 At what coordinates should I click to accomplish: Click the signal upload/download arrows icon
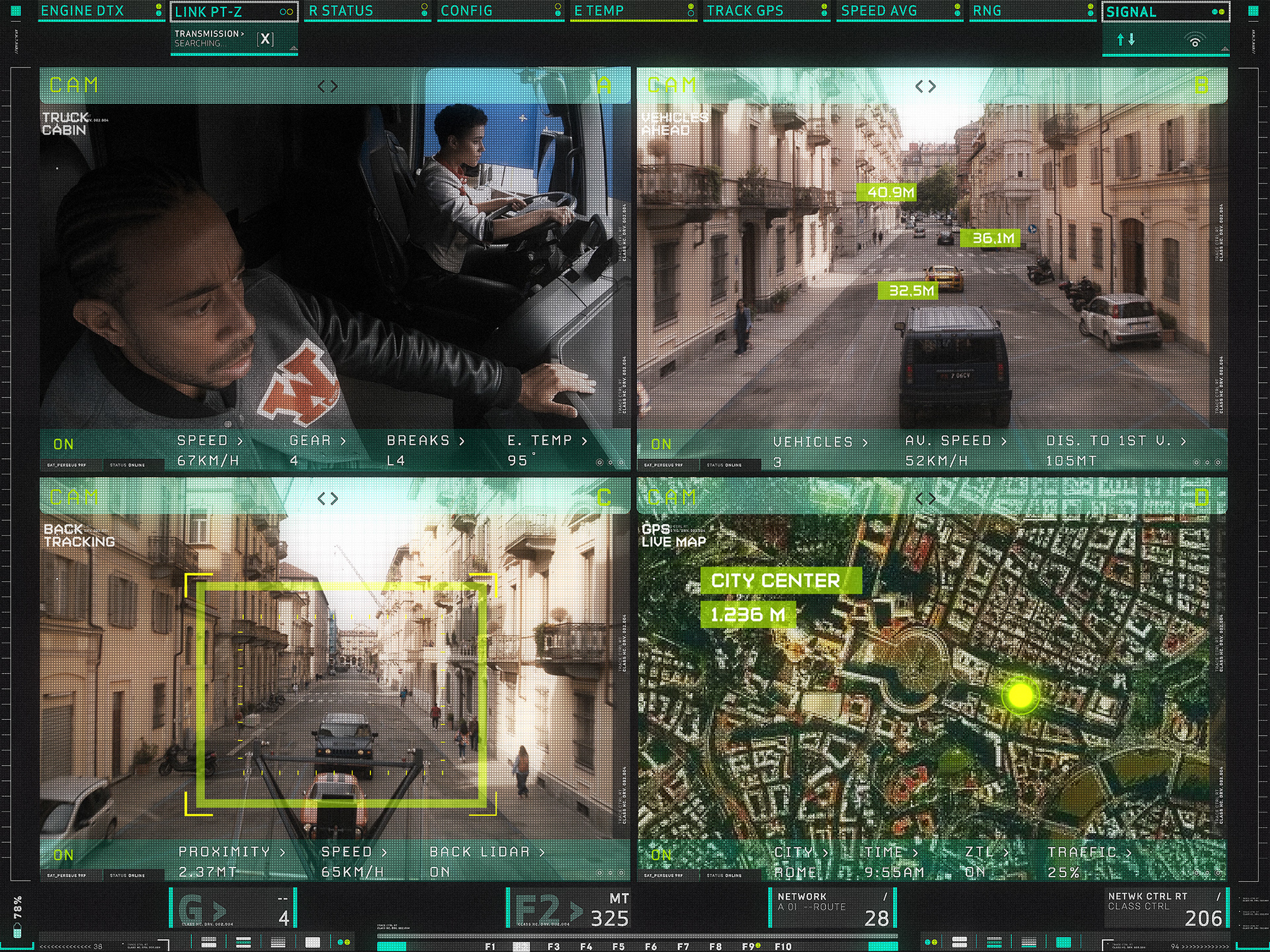[1126, 40]
